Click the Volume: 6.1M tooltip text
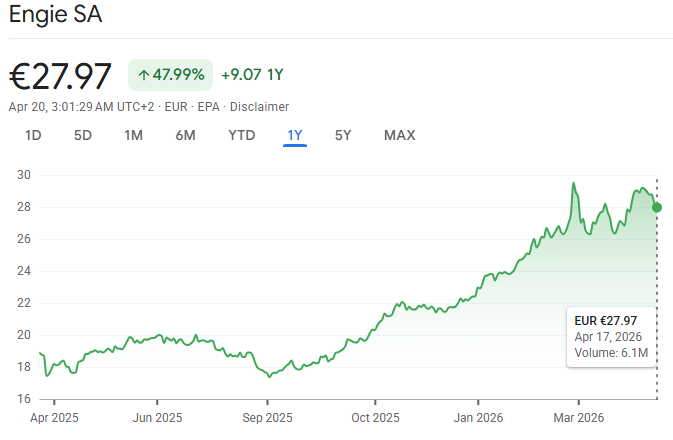This screenshot has width=673, height=440. [x=611, y=353]
